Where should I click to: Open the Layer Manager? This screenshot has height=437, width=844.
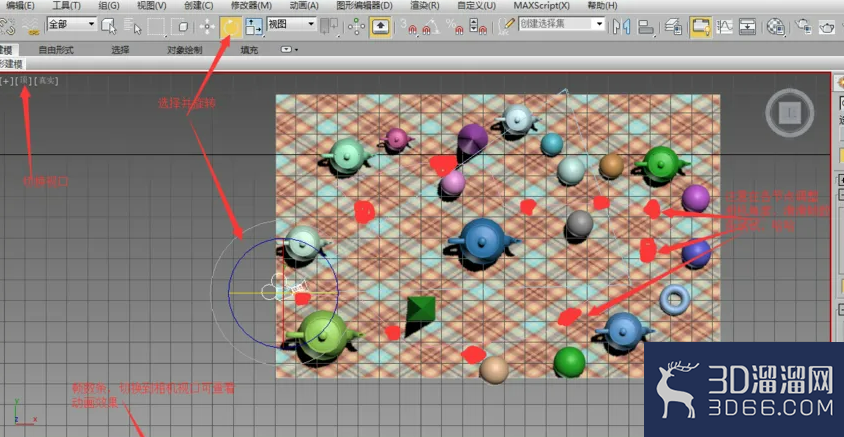pos(673,26)
